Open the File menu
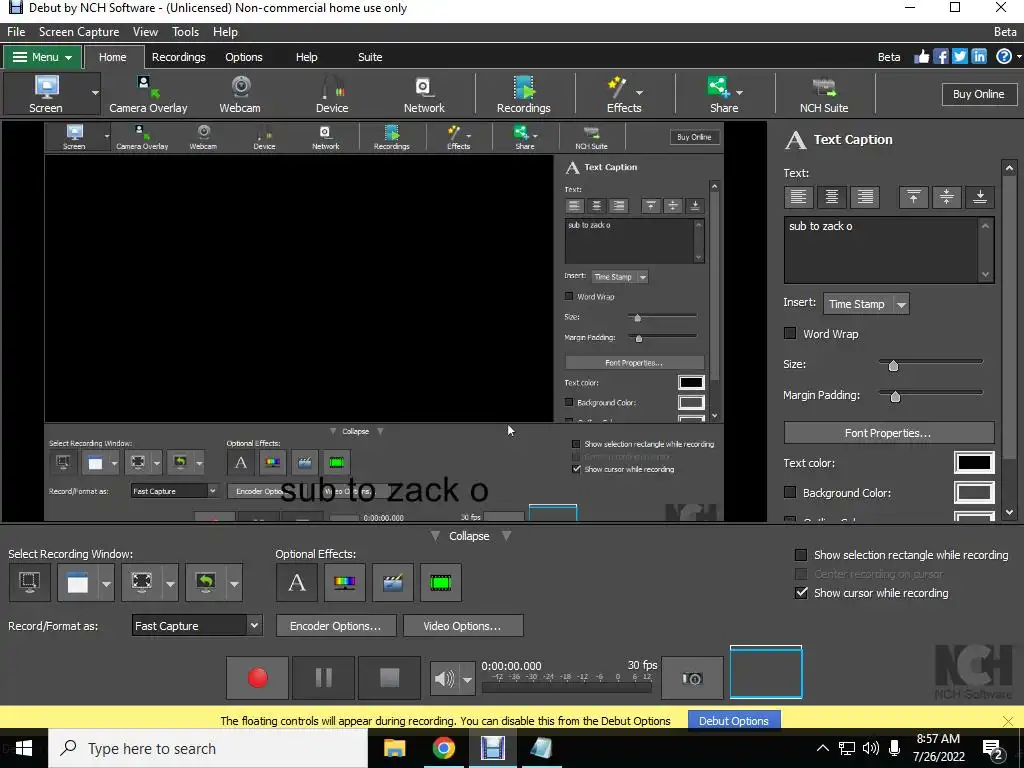Screen dimensions: 1024x768 pos(16,31)
